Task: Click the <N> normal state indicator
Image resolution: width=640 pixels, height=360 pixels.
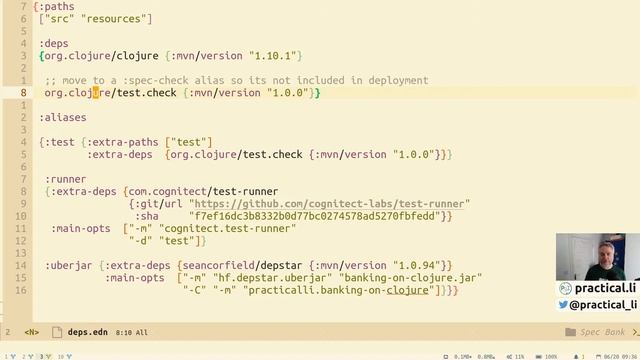Action: pos(31,332)
